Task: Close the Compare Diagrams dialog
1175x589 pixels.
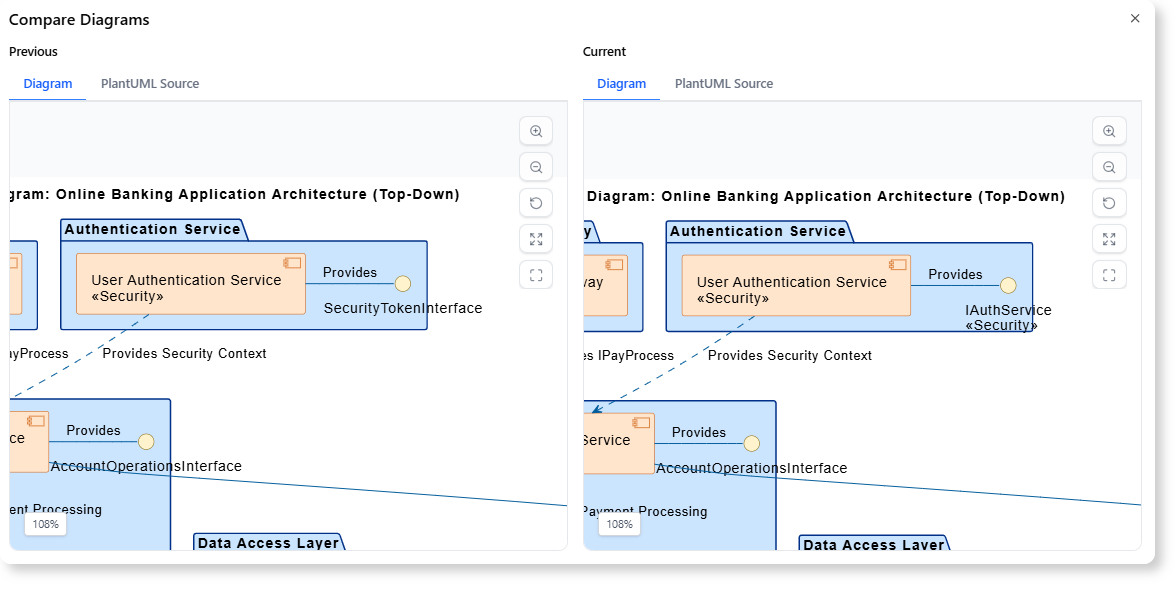Action: point(1135,18)
